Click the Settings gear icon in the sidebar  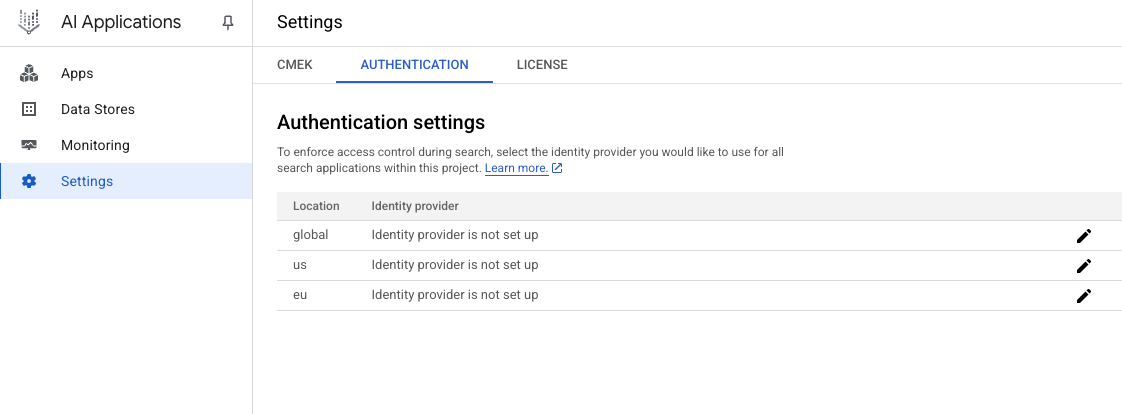[x=29, y=182]
